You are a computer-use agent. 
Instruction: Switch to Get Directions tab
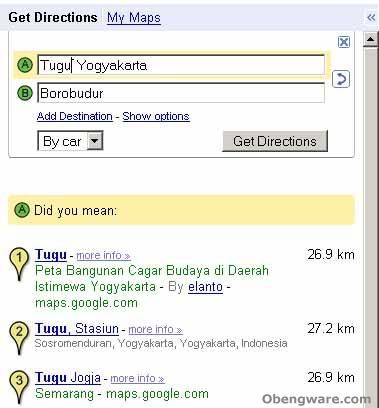pos(53,17)
